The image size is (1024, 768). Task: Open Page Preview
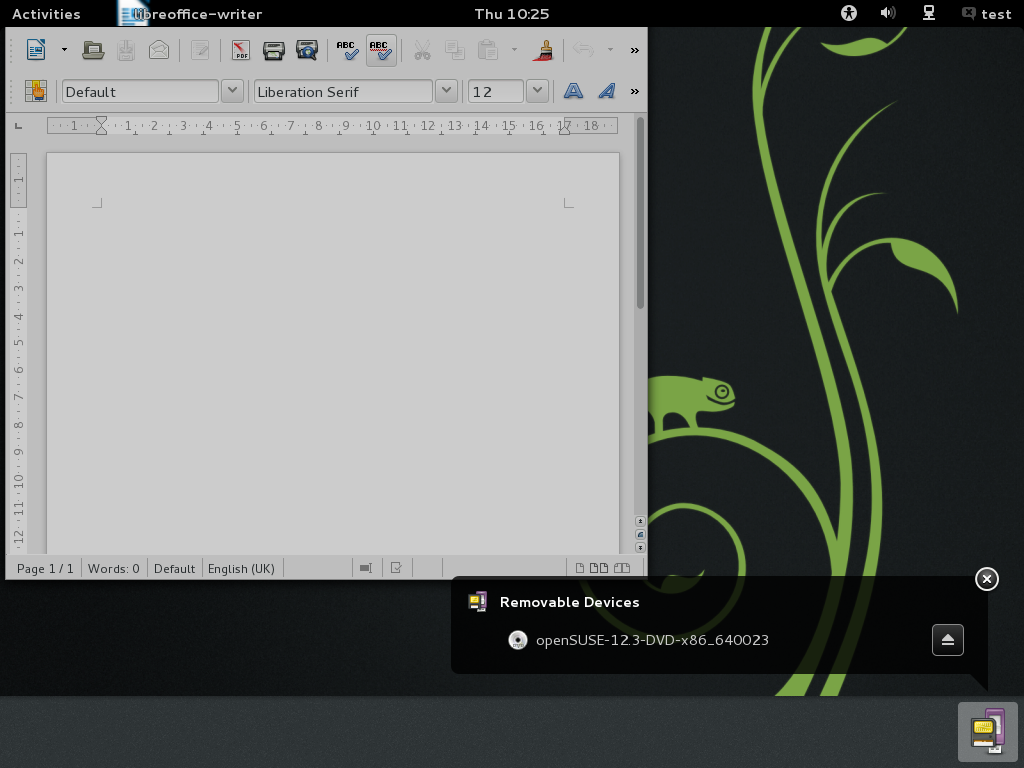(306, 50)
